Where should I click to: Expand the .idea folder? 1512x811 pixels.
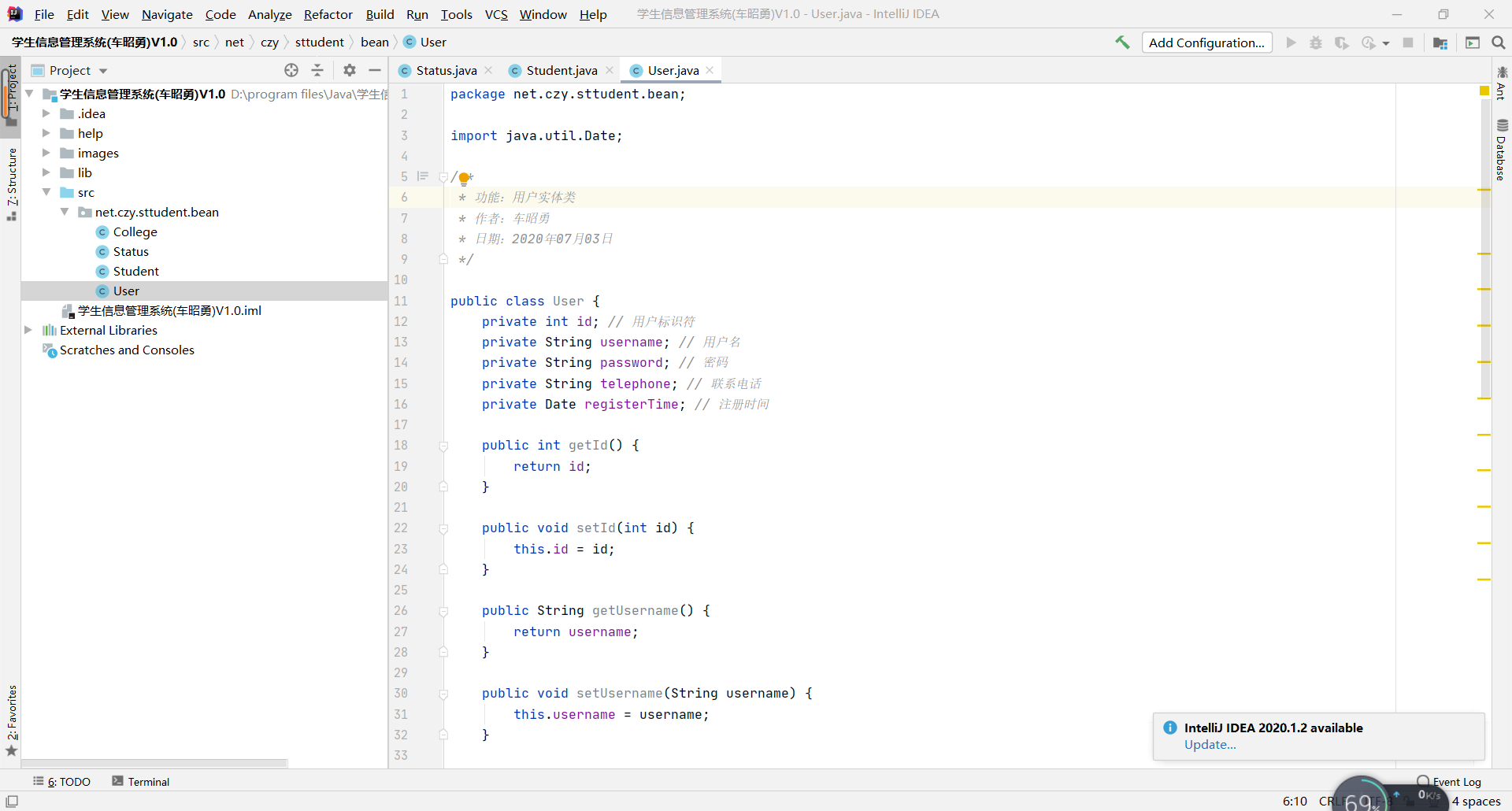[x=46, y=113]
